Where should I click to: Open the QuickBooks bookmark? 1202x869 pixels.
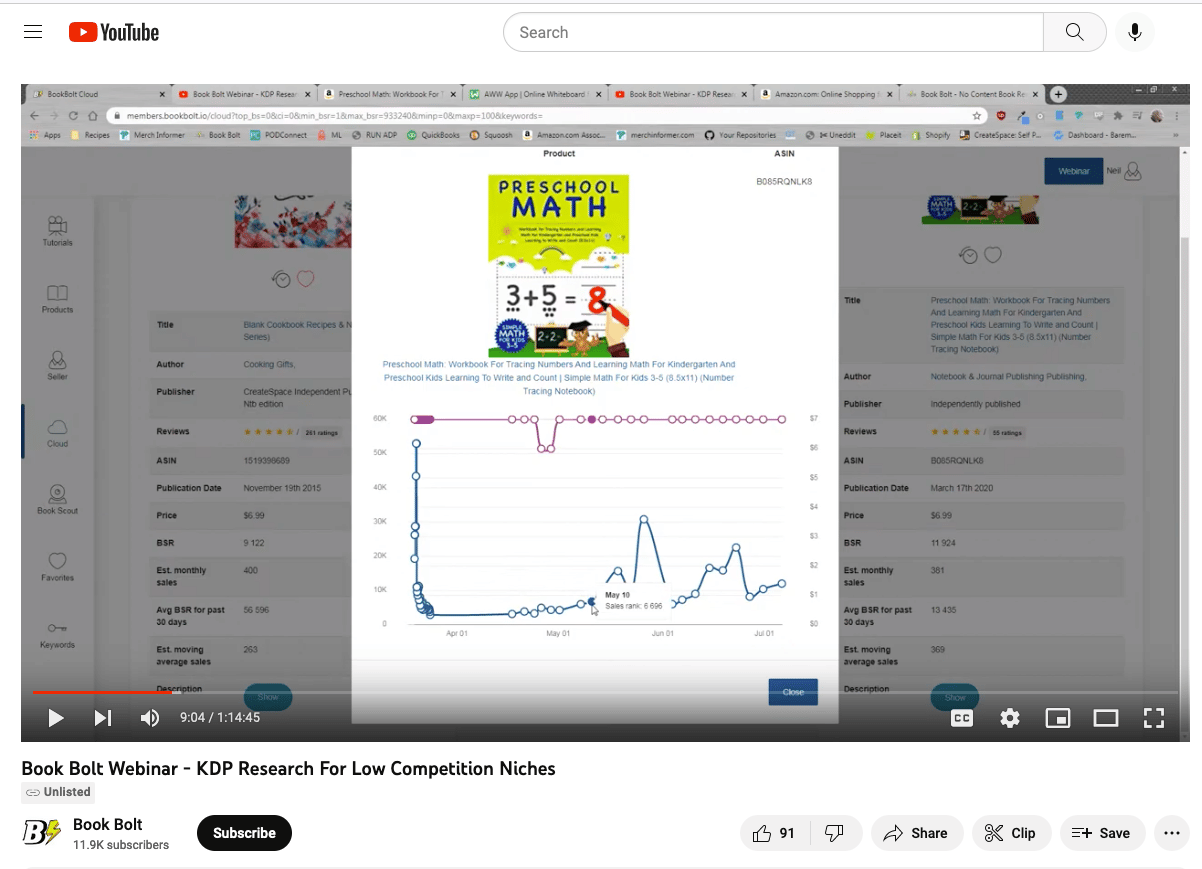point(433,135)
